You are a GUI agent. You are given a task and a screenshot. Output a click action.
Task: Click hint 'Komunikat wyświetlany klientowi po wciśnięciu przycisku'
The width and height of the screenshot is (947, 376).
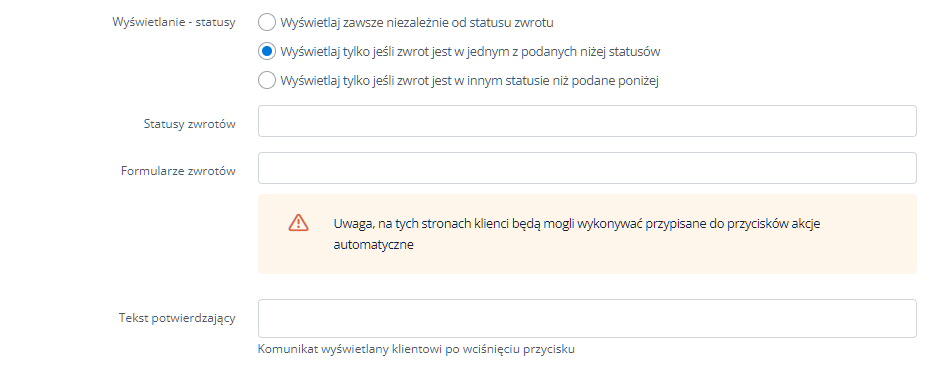416,349
